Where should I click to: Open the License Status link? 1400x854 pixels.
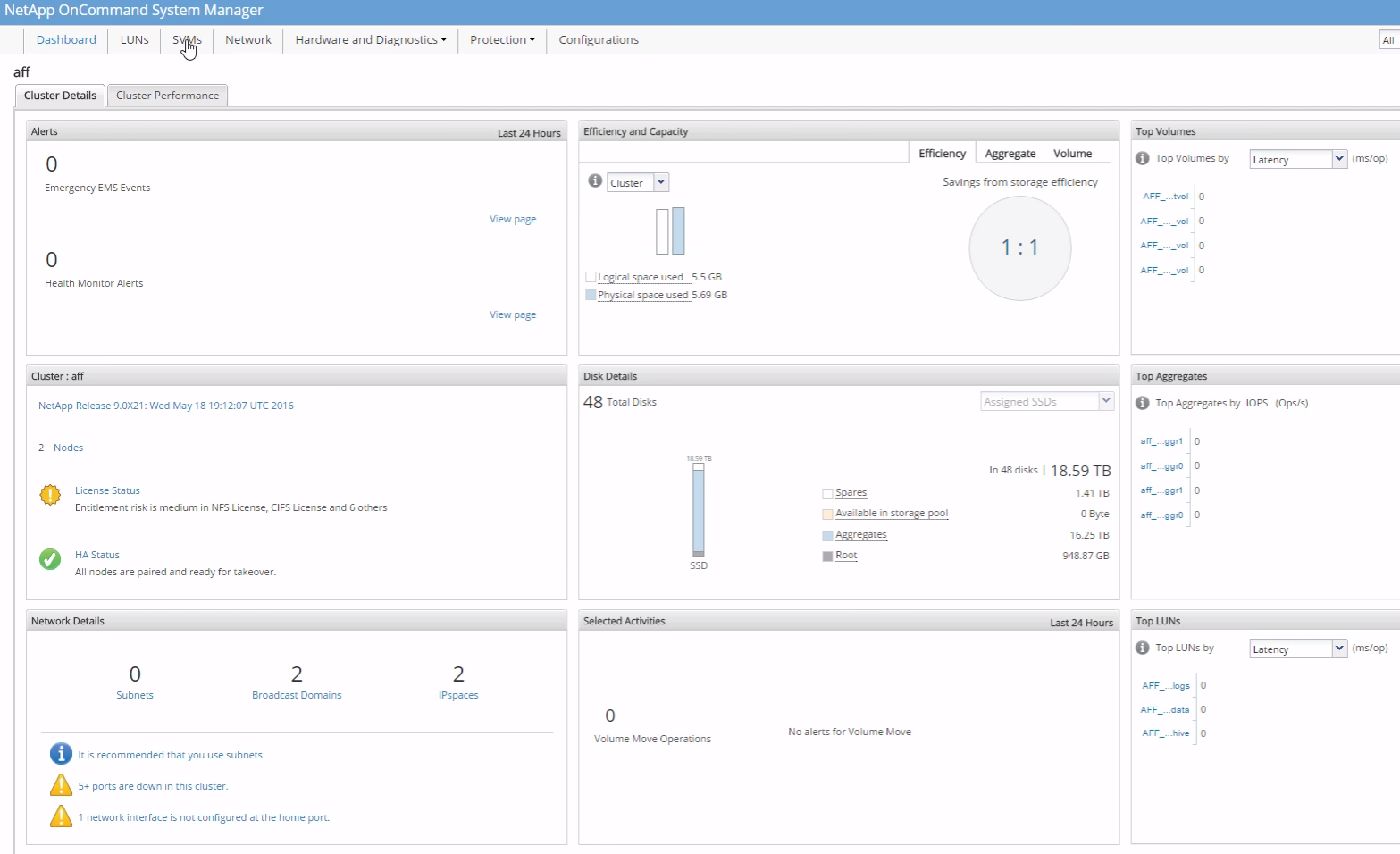point(107,490)
